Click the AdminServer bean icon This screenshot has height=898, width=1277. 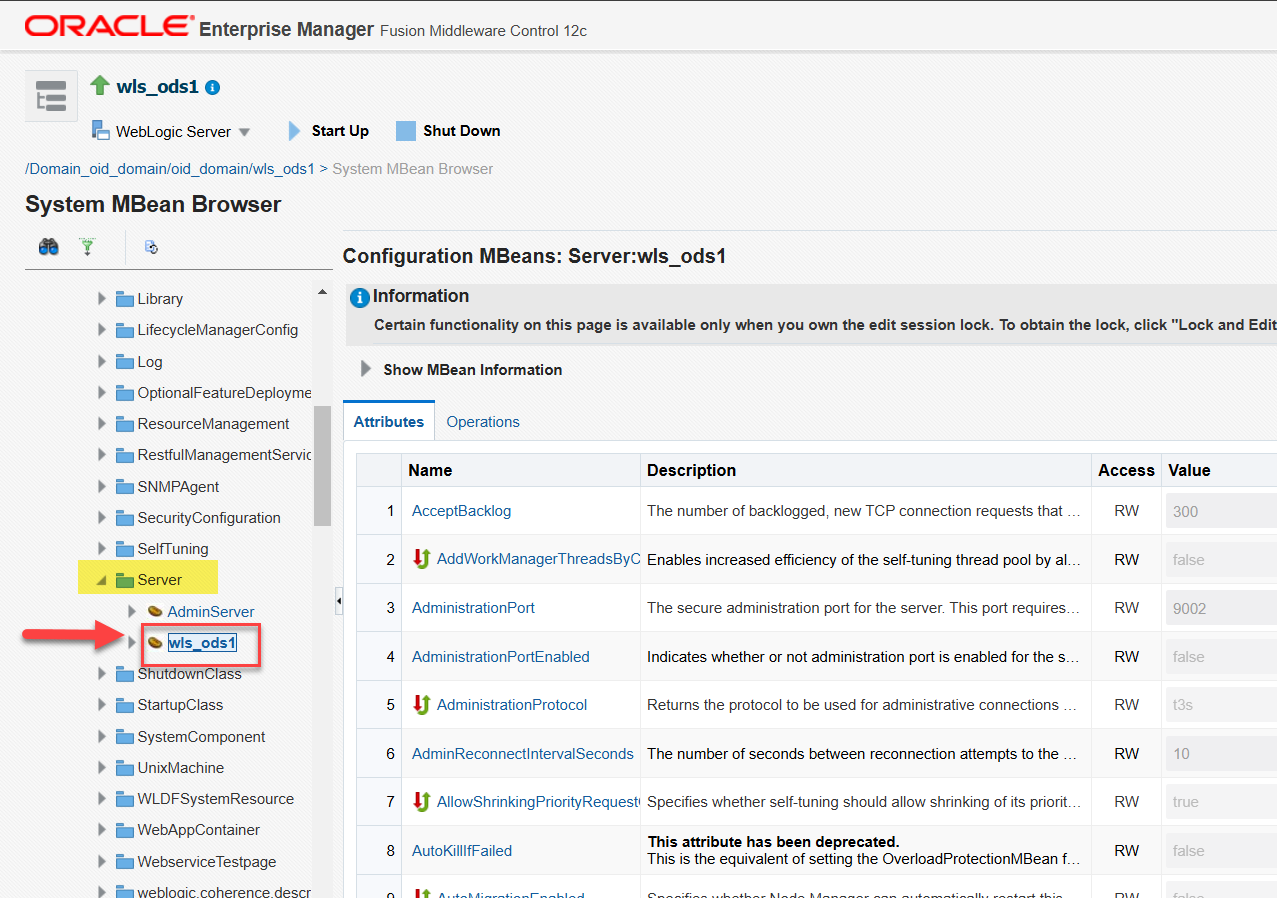(155, 611)
